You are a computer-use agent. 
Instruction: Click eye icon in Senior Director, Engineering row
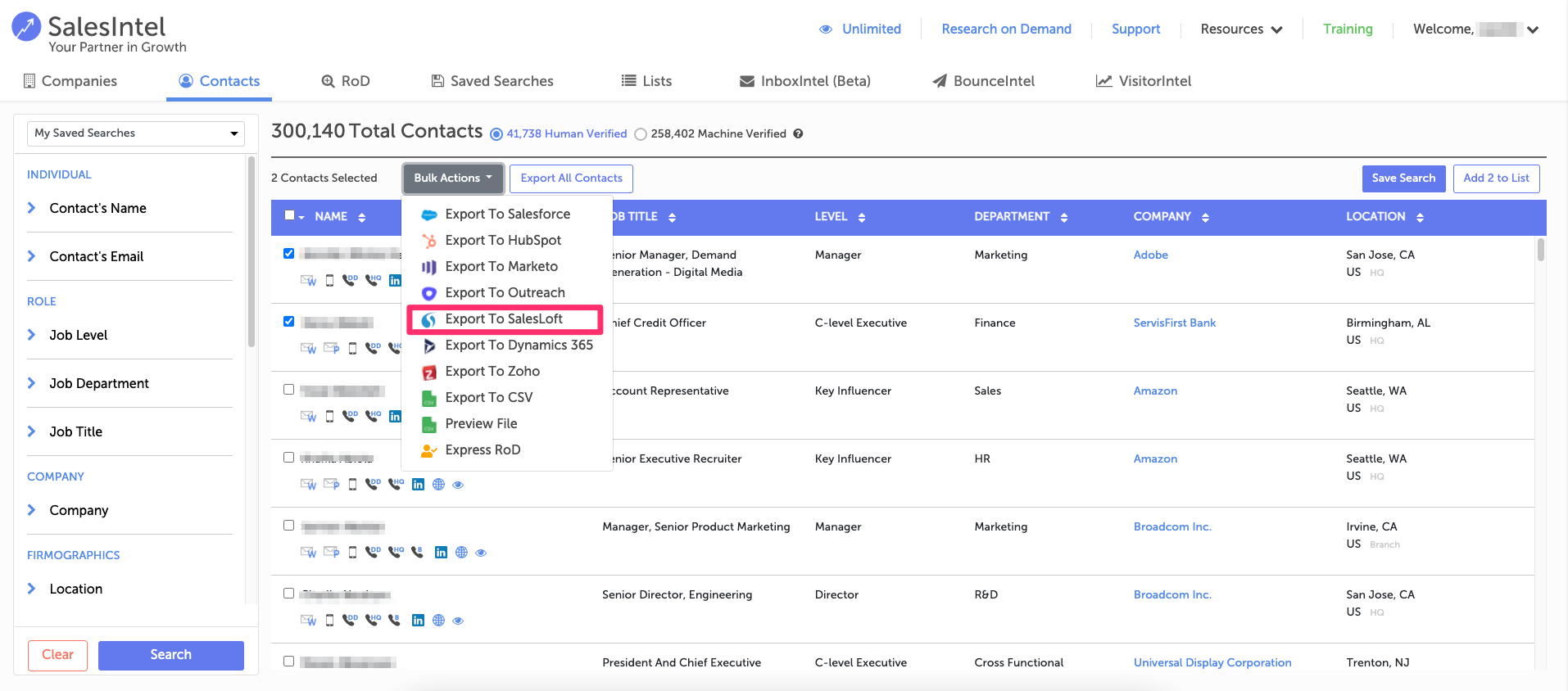pyautogui.click(x=458, y=621)
